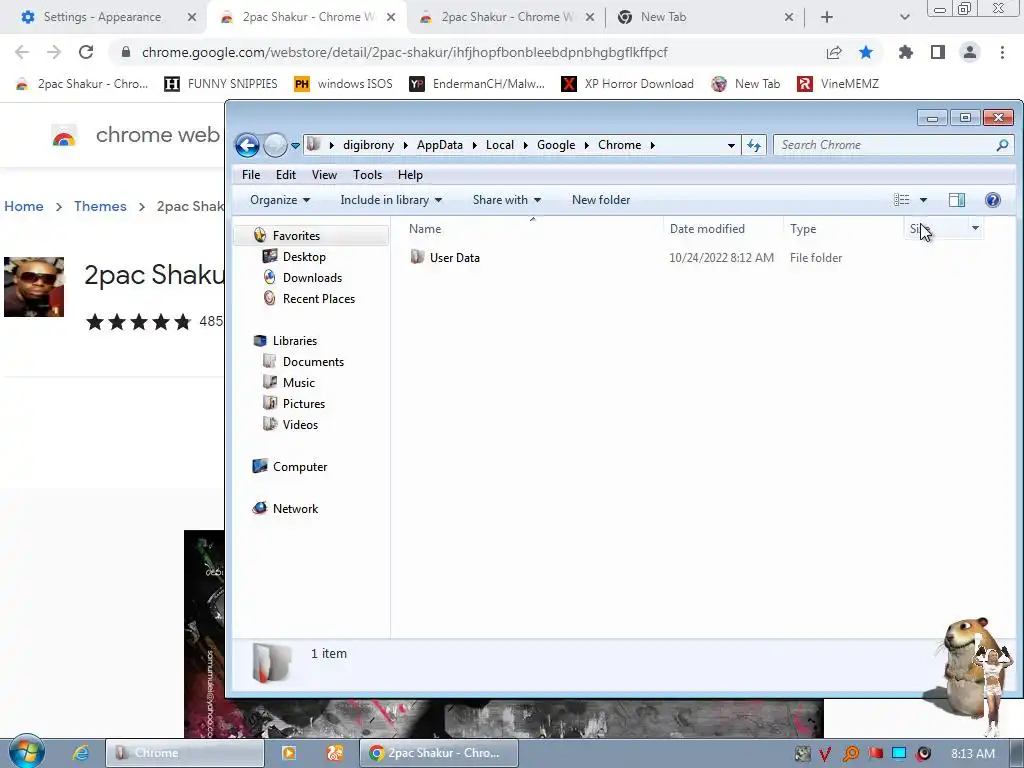Click the share page icon in Chrome
This screenshot has width=1024, height=768.
[834, 52]
